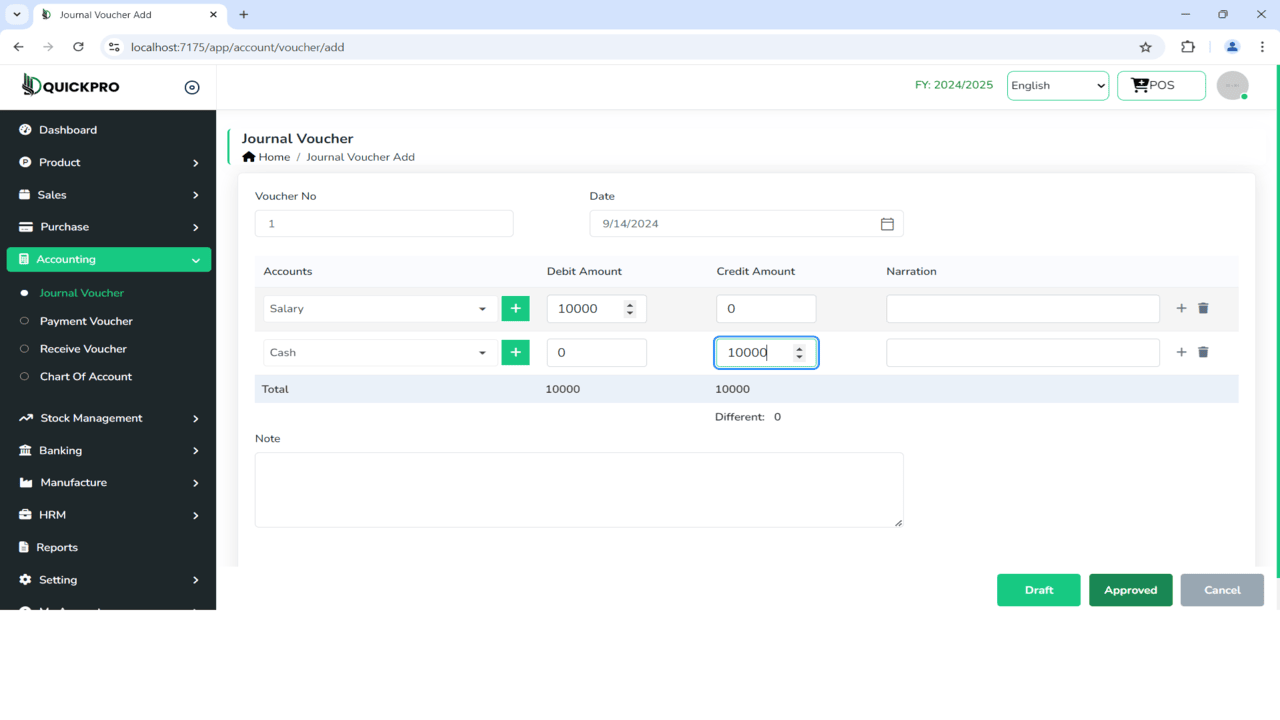Open the Dashboard from the sidebar
1280x720 pixels.
click(67, 129)
